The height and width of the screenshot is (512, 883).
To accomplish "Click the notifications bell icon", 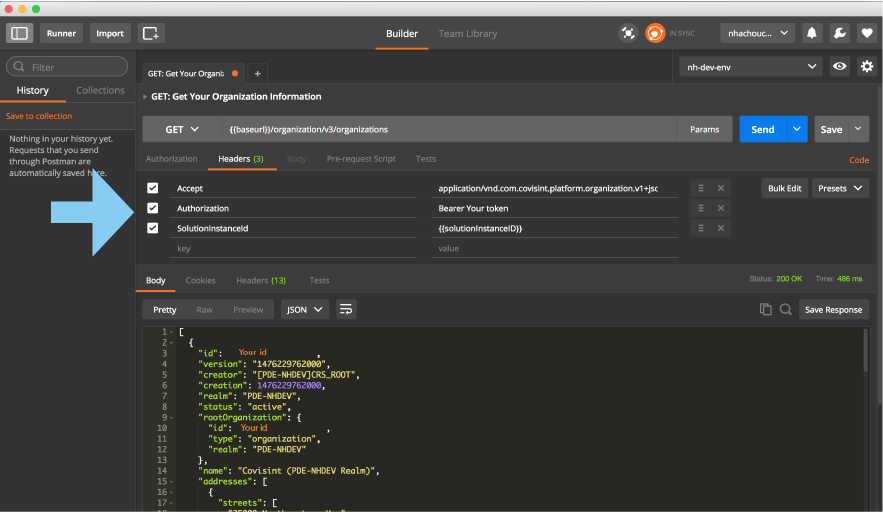I will coord(812,33).
